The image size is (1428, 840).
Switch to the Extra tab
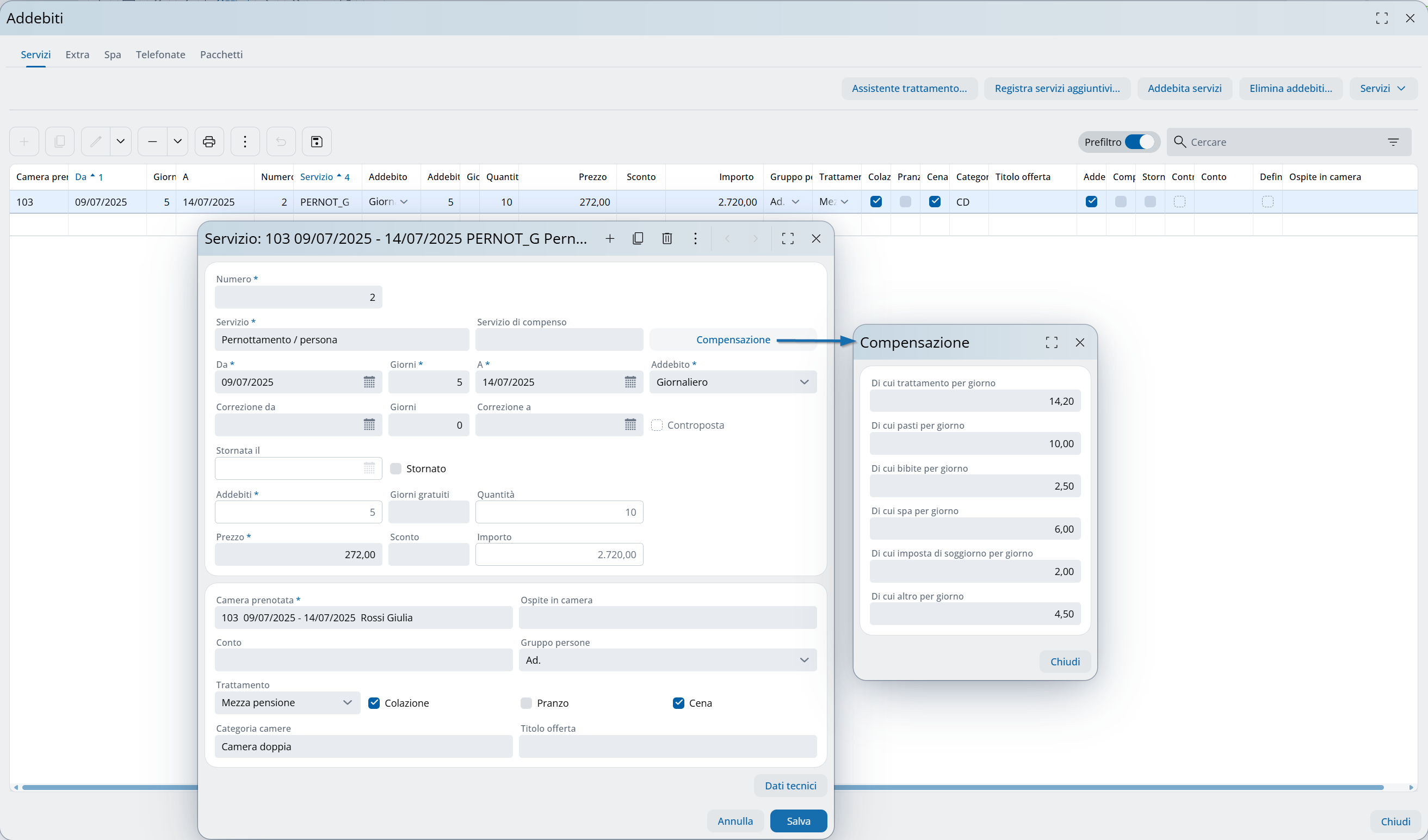click(x=77, y=54)
